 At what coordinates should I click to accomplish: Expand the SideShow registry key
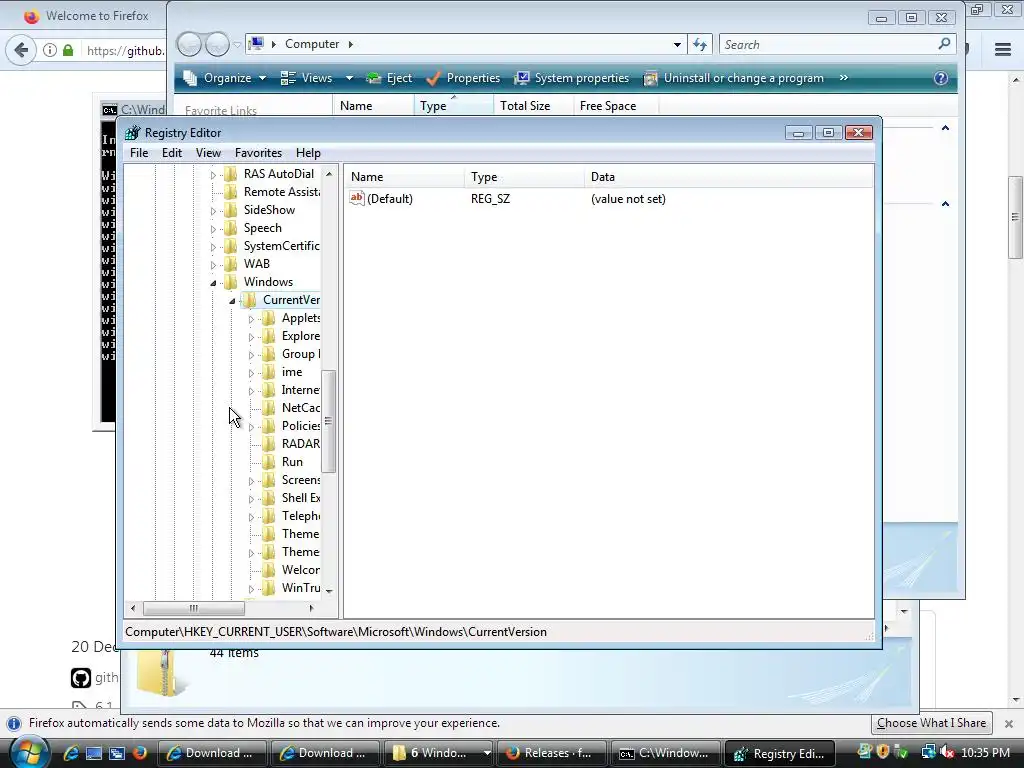[213, 211]
